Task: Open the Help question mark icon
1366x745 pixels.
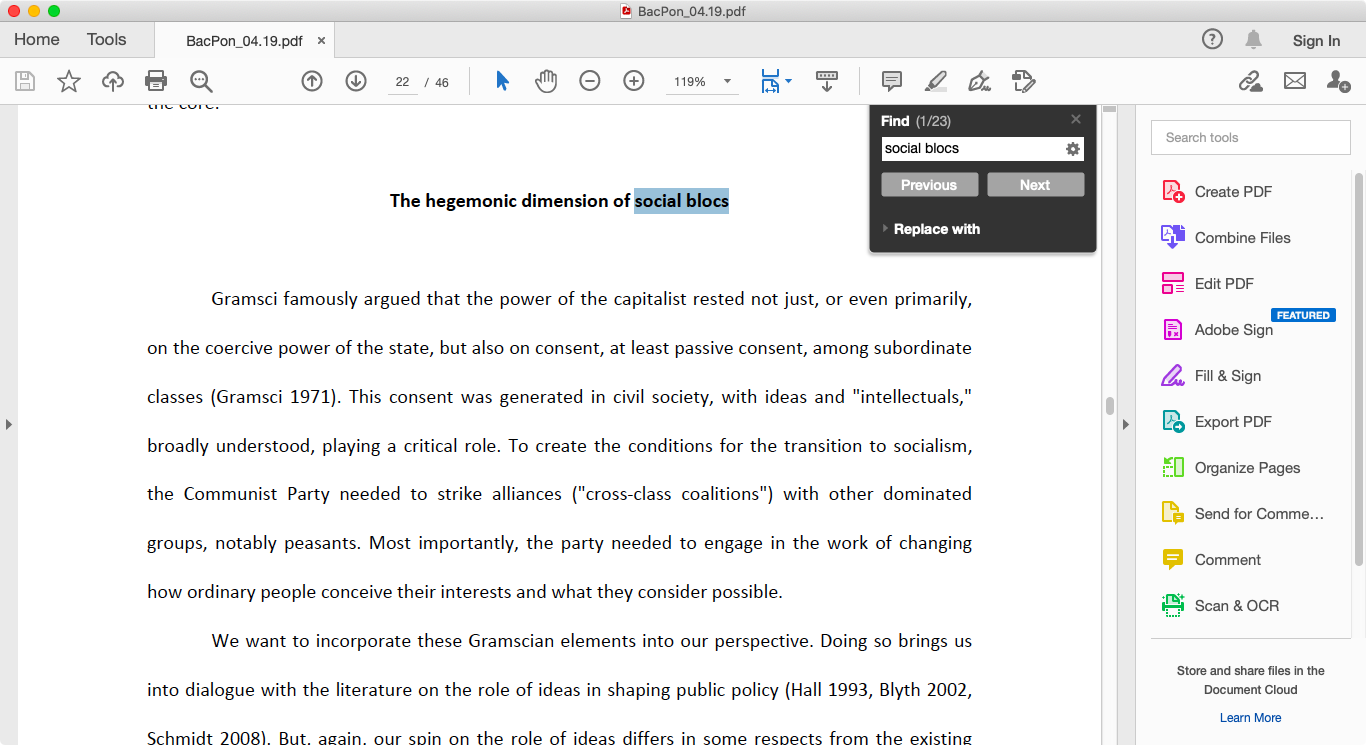Action: click(1212, 40)
